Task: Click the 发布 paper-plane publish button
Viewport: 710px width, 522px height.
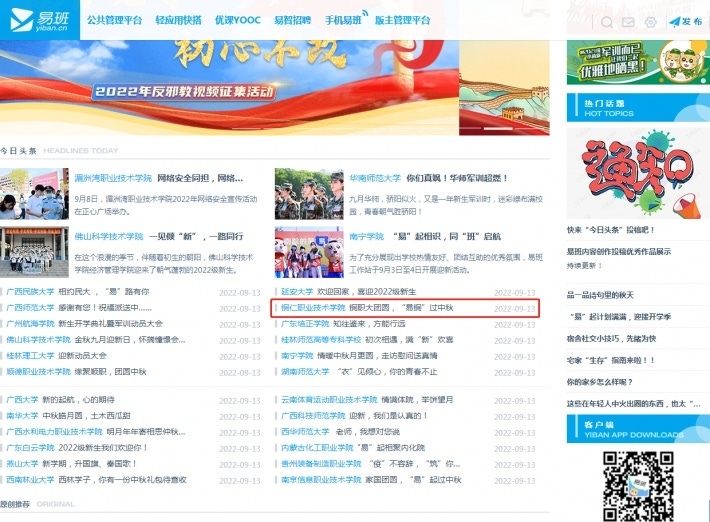Action: click(x=686, y=22)
